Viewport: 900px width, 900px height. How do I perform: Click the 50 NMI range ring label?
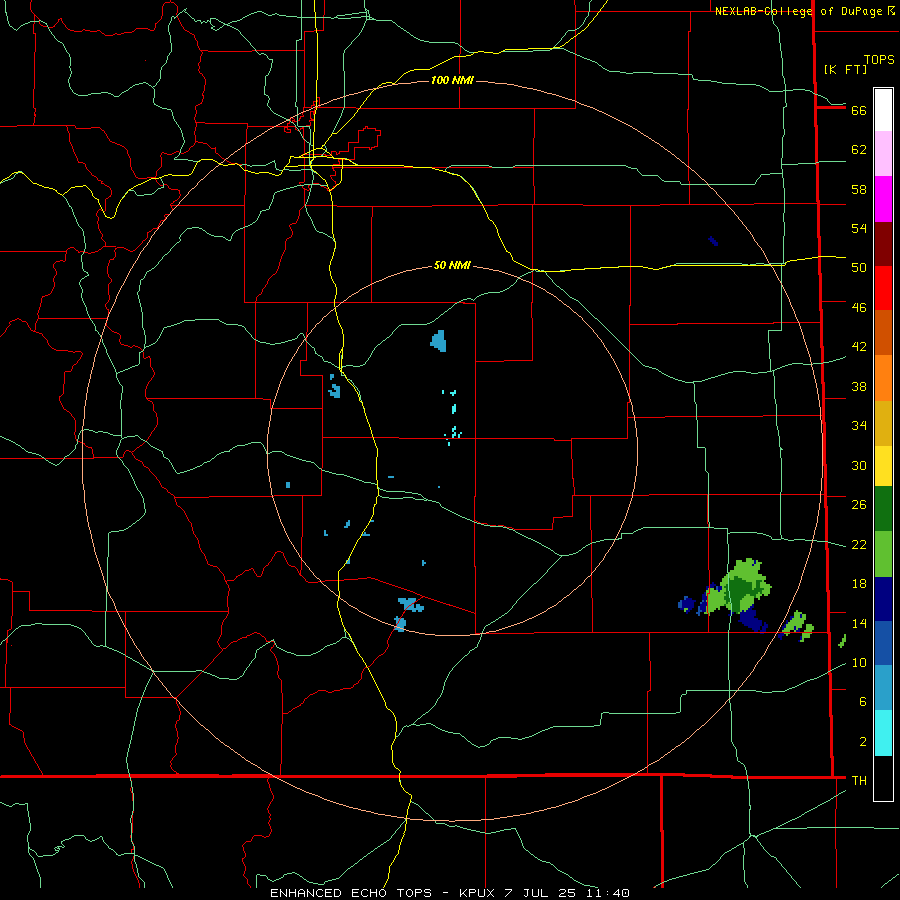(x=452, y=265)
